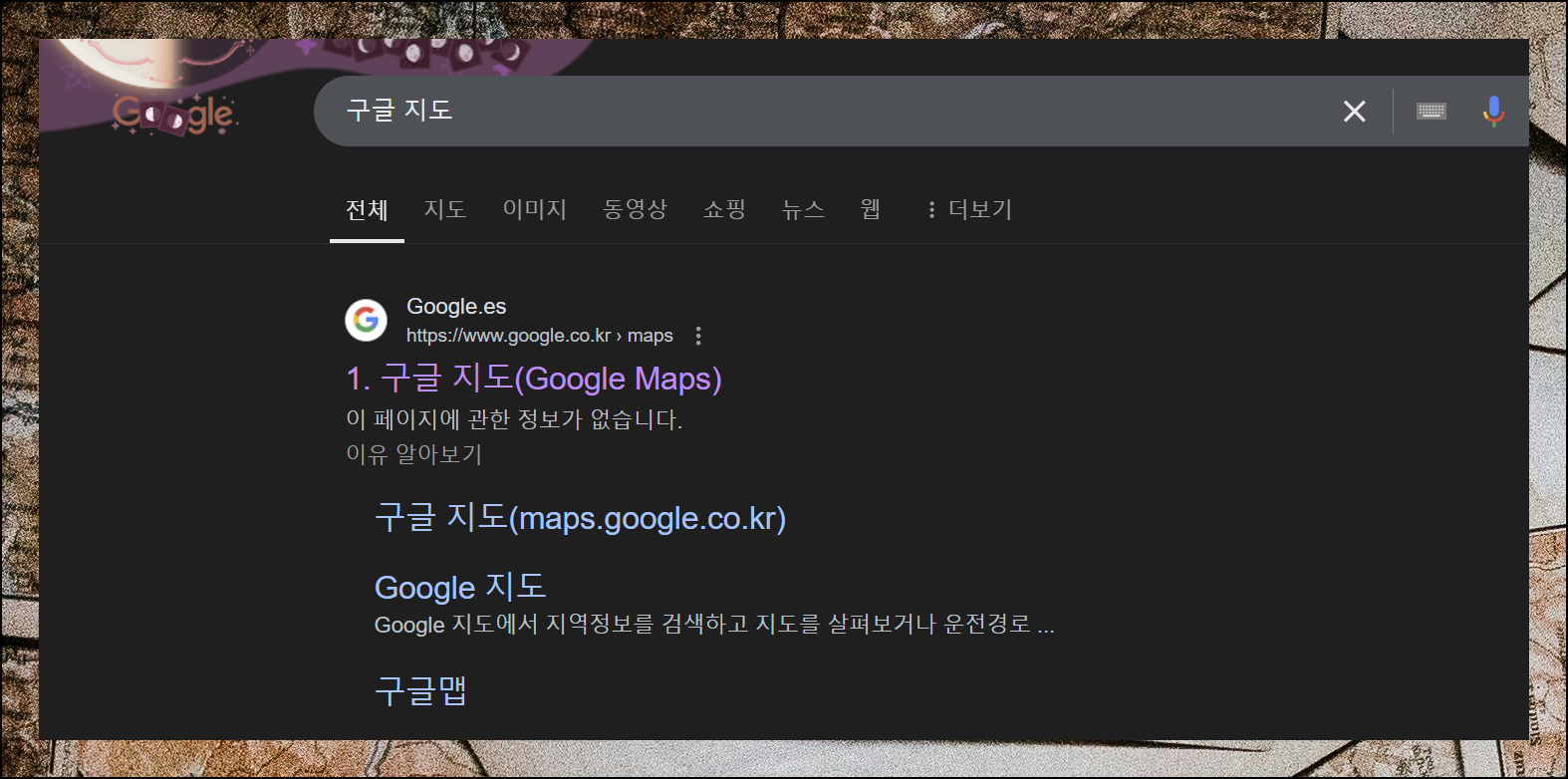The height and width of the screenshot is (779, 1568).
Task: Switch to the 지도 tab
Action: 445,209
